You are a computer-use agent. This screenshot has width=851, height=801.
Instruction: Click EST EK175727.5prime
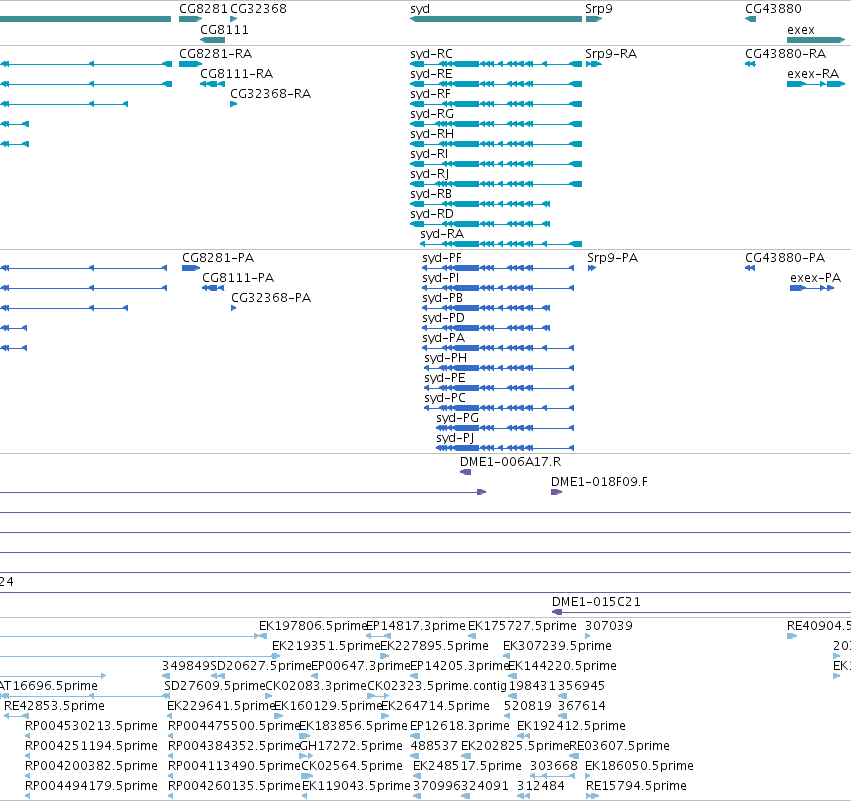pyautogui.click(x=522, y=626)
